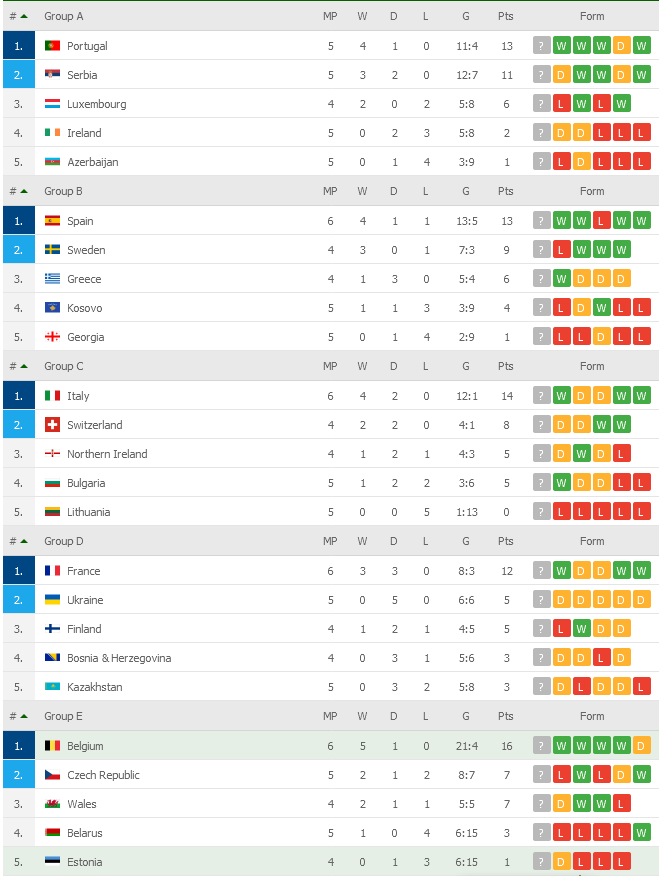Screen dimensions: 659x876
Task: Click the Wales flag icon
Action: [x=53, y=804]
